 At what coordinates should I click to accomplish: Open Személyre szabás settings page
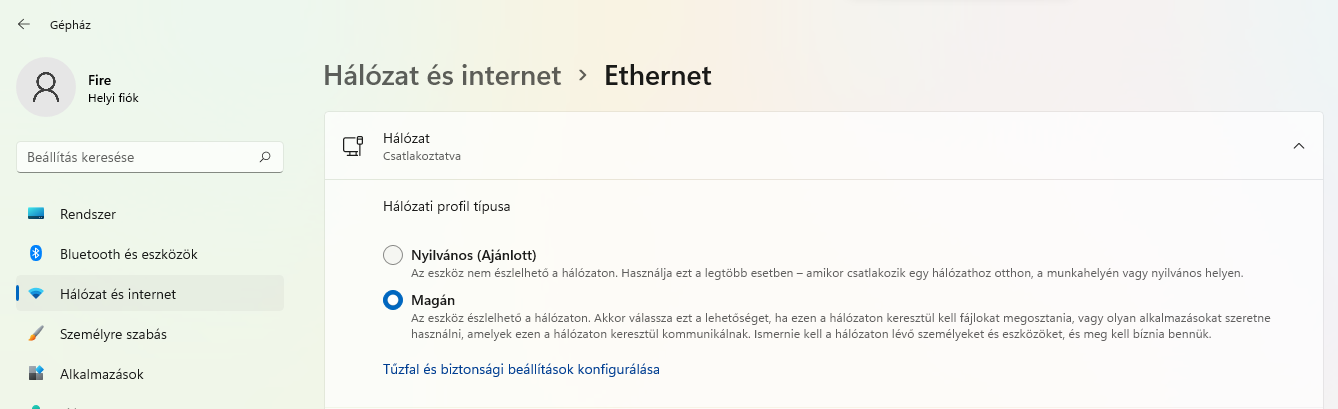click(x=150, y=334)
